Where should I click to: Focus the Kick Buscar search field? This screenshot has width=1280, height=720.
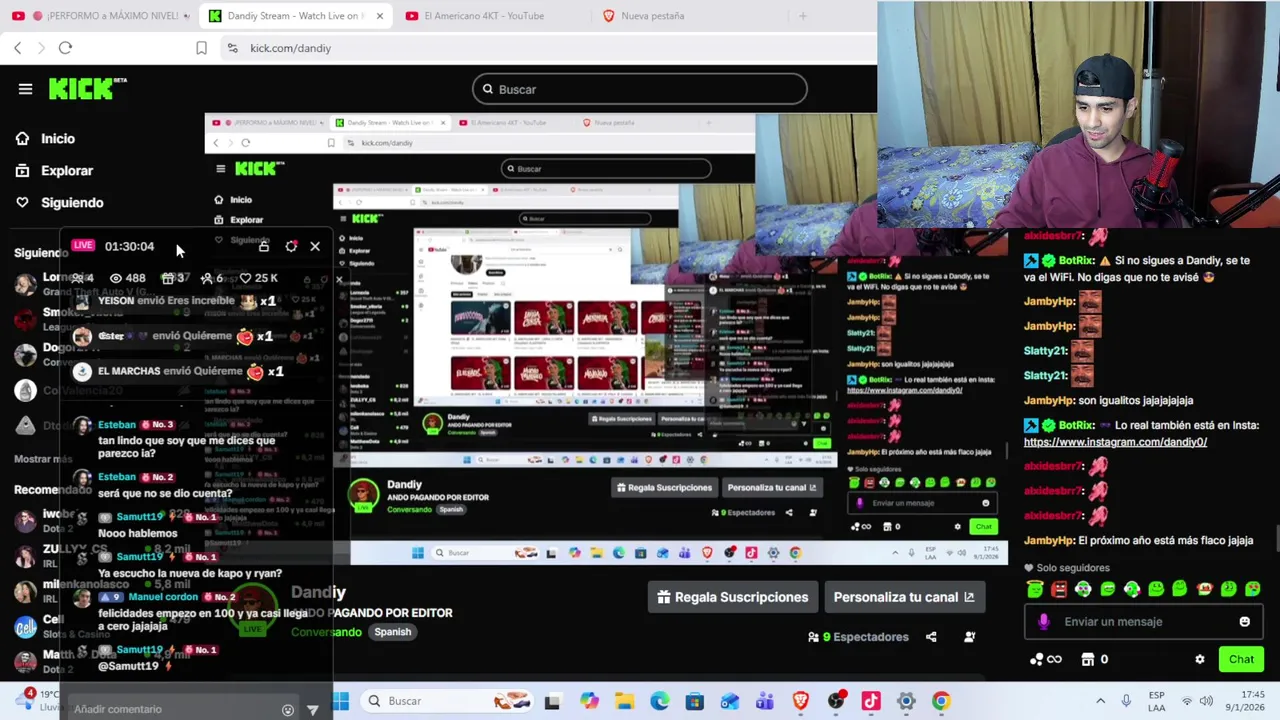(x=640, y=89)
